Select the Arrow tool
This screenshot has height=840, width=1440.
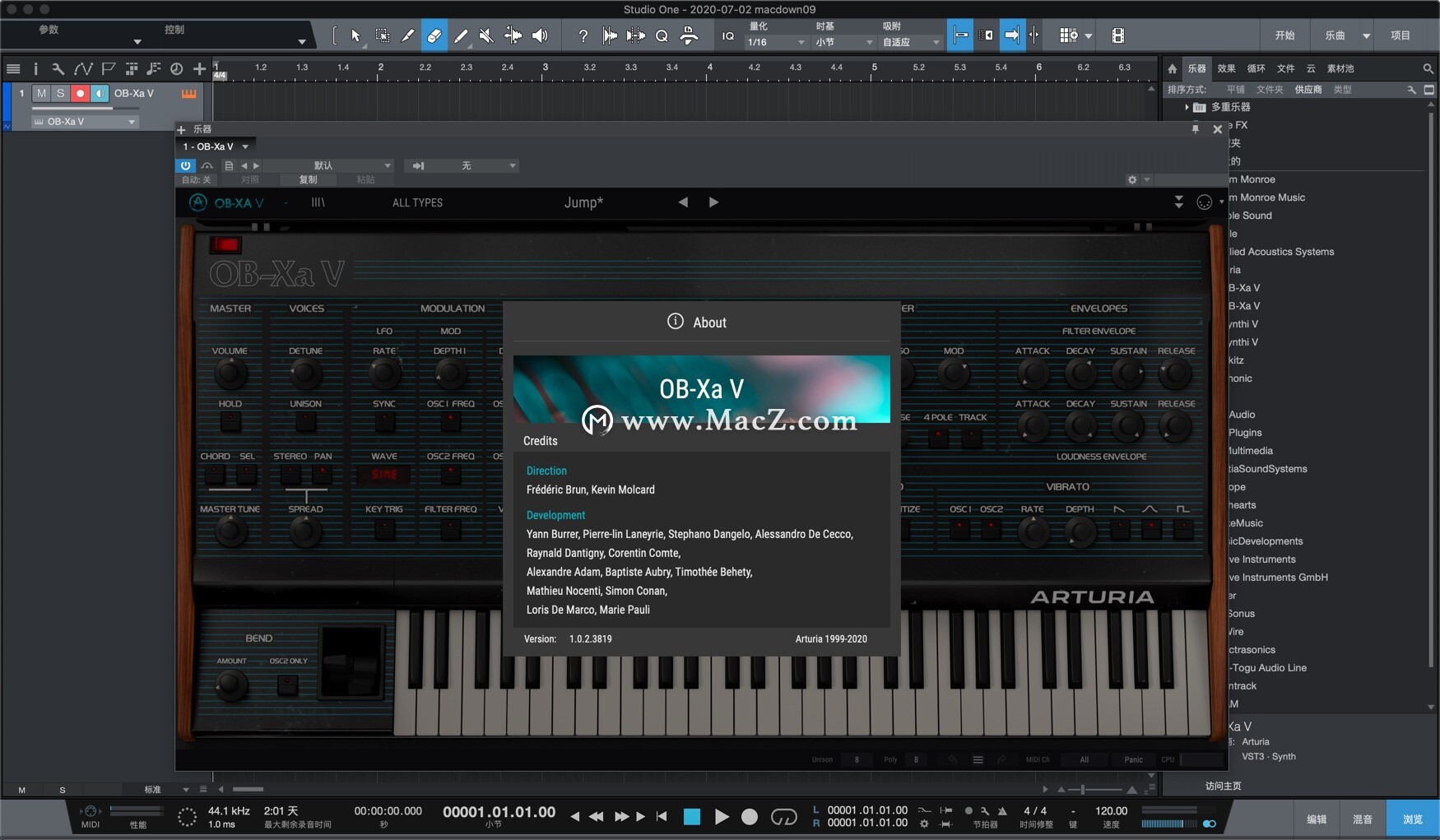pos(355,35)
